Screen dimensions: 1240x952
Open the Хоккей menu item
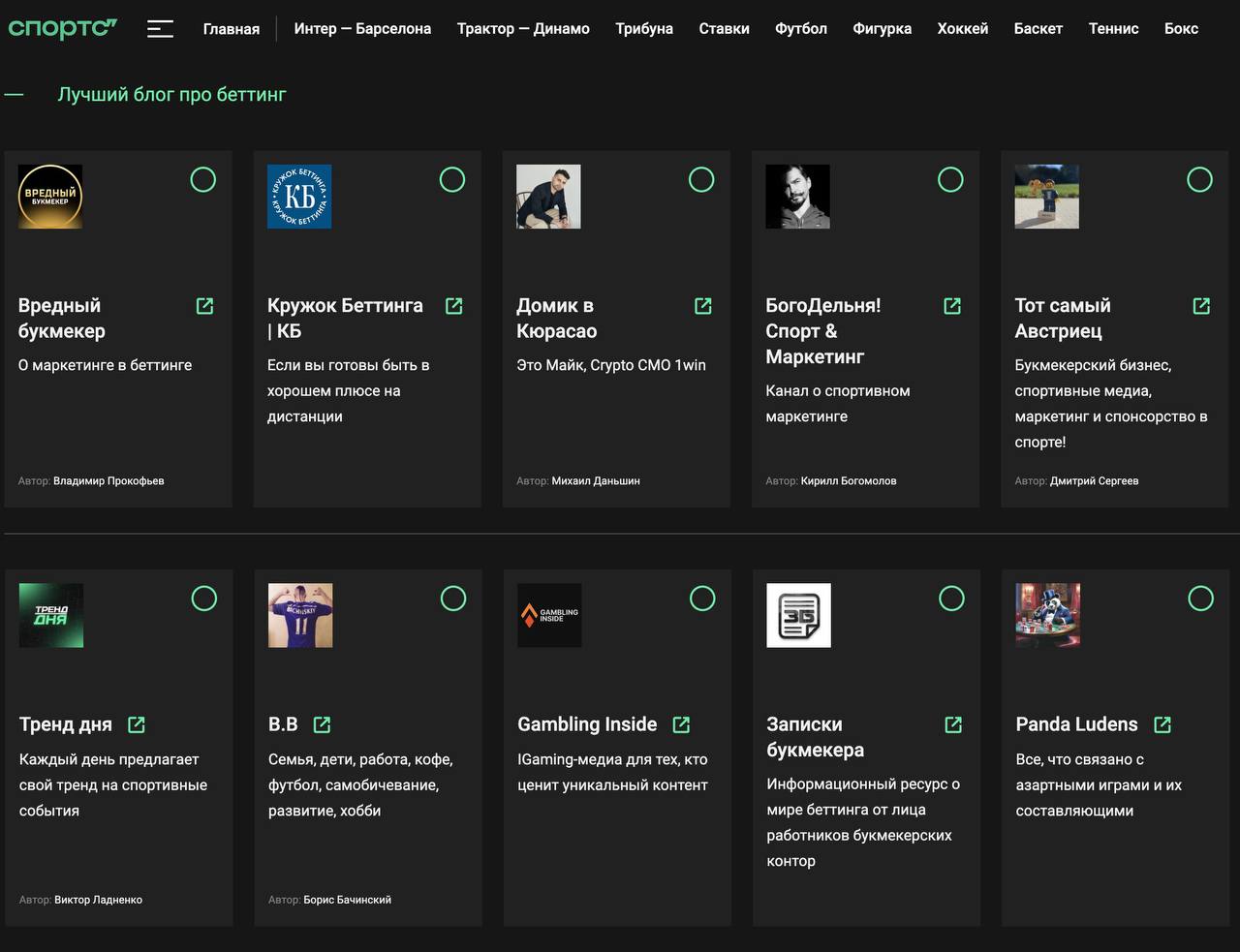(963, 29)
